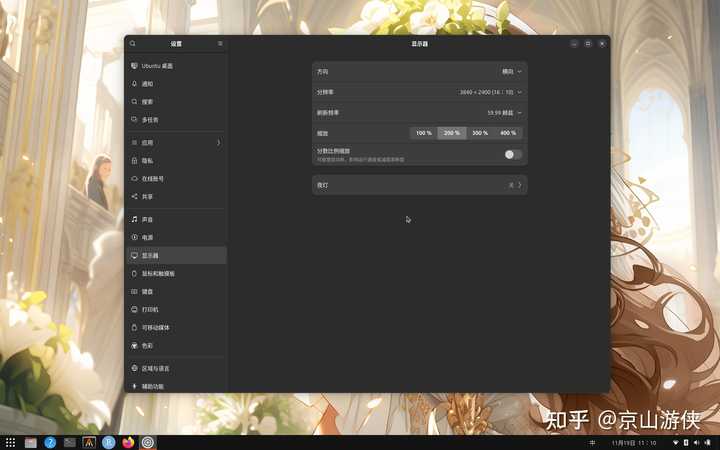Image resolution: width=720 pixels, height=450 pixels.
Task: Toggle the 分数比例缩放 fractional scaling switch
Action: click(x=513, y=155)
